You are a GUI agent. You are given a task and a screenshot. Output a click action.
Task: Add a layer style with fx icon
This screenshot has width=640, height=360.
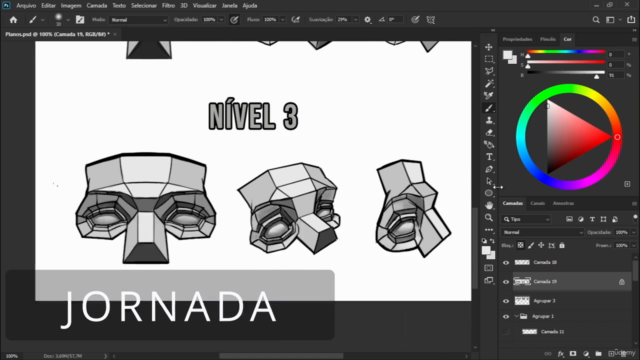coord(561,354)
